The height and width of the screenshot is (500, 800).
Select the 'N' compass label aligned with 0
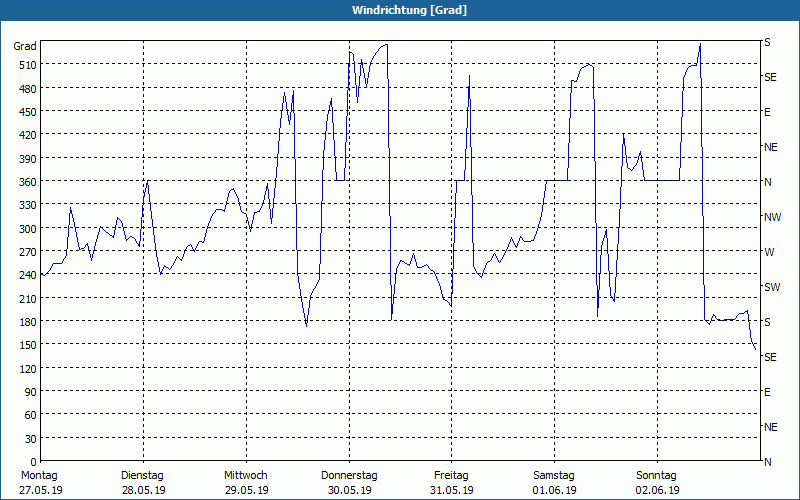768,462
